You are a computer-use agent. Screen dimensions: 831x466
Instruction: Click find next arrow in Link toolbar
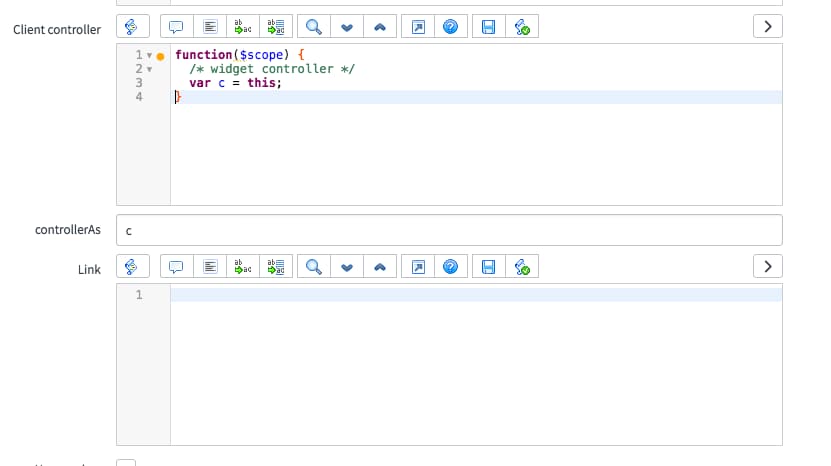[347, 267]
